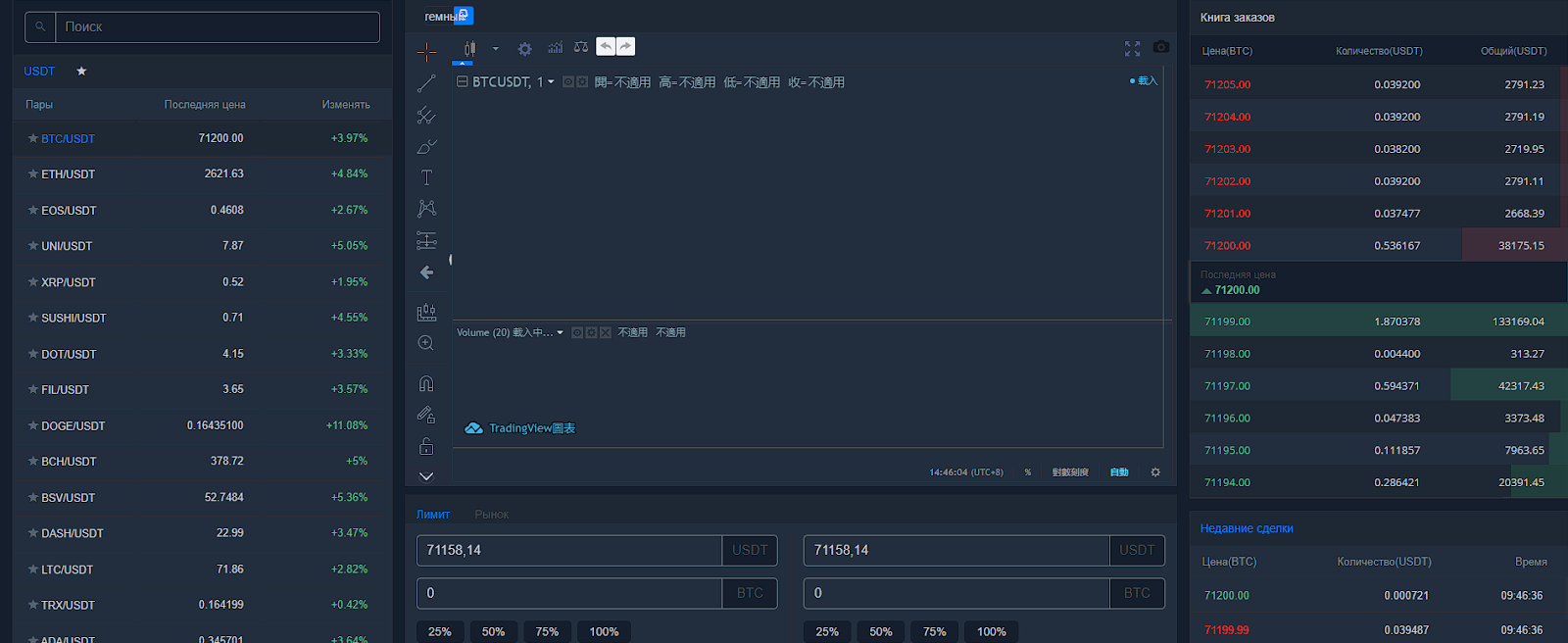Switch to the Рынок order tab

click(x=491, y=515)
